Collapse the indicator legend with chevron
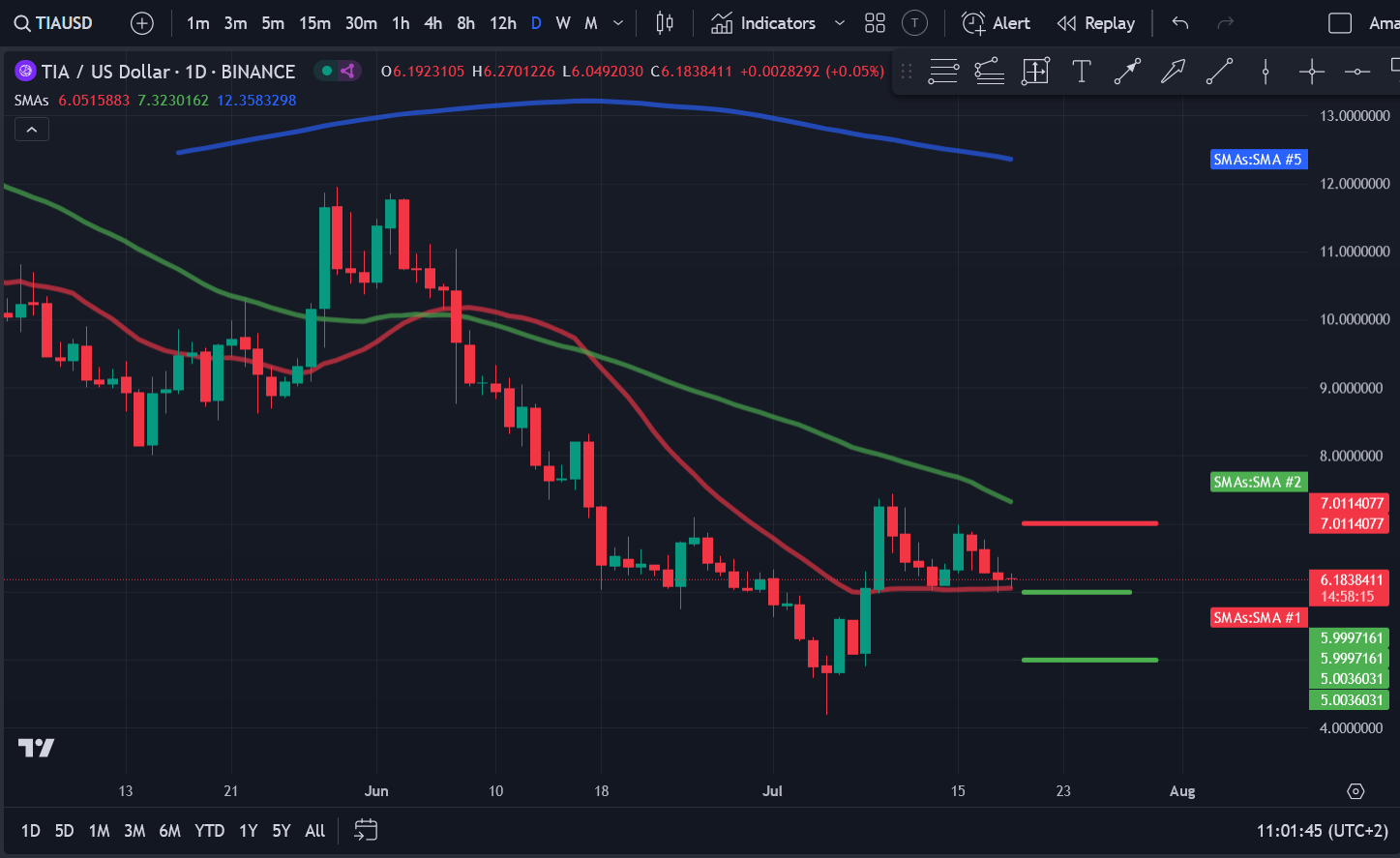 (32, 130)
